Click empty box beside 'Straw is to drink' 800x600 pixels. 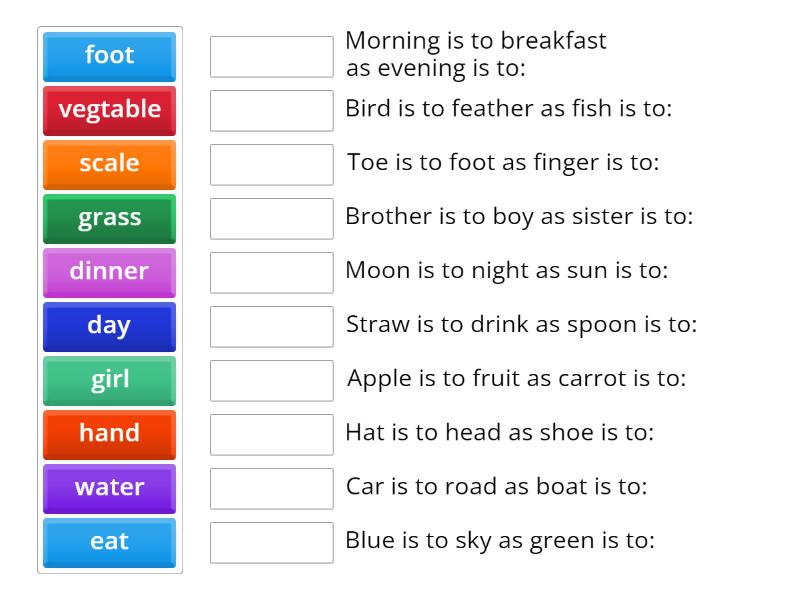pos(271,327)
